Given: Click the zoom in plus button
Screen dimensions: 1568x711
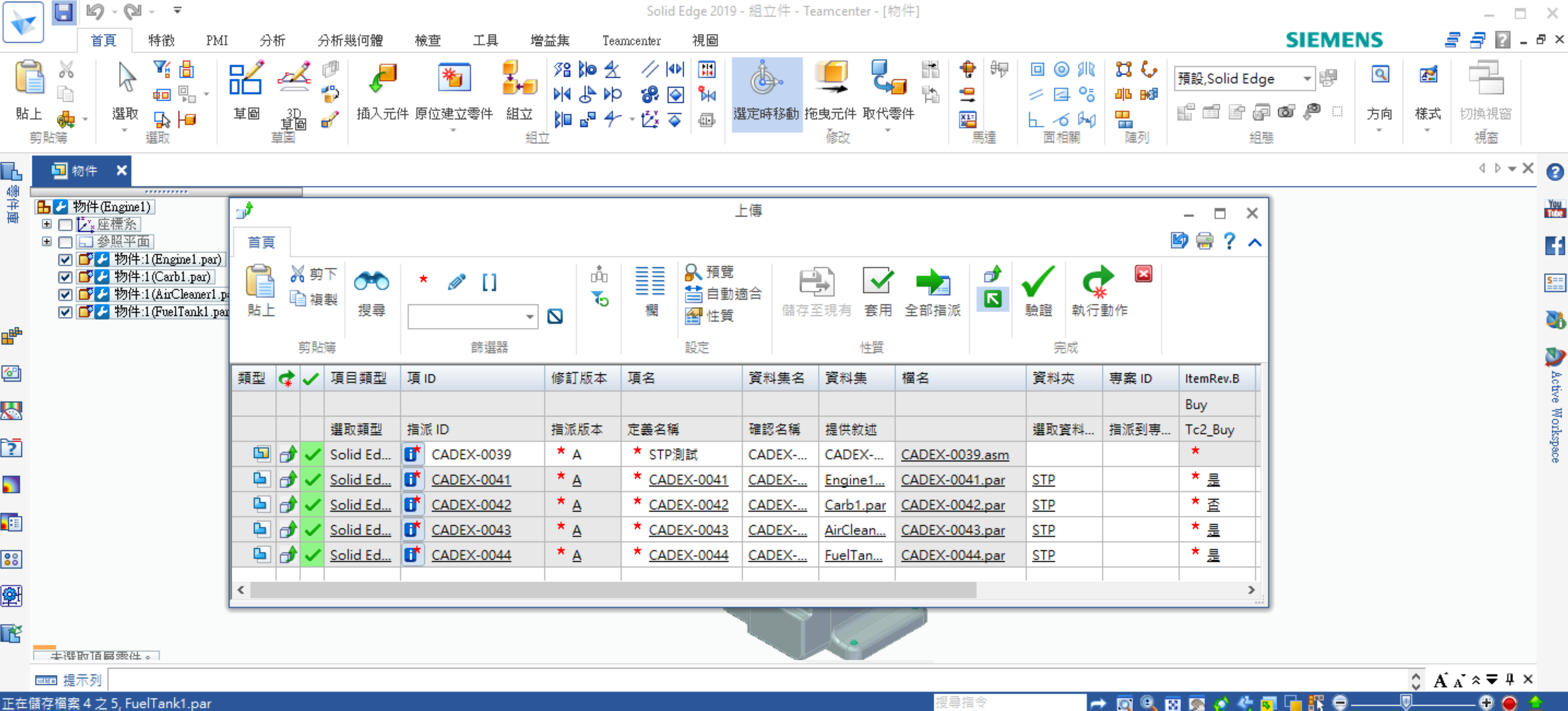Looking at the screenshot, I should pos(1487,703).
